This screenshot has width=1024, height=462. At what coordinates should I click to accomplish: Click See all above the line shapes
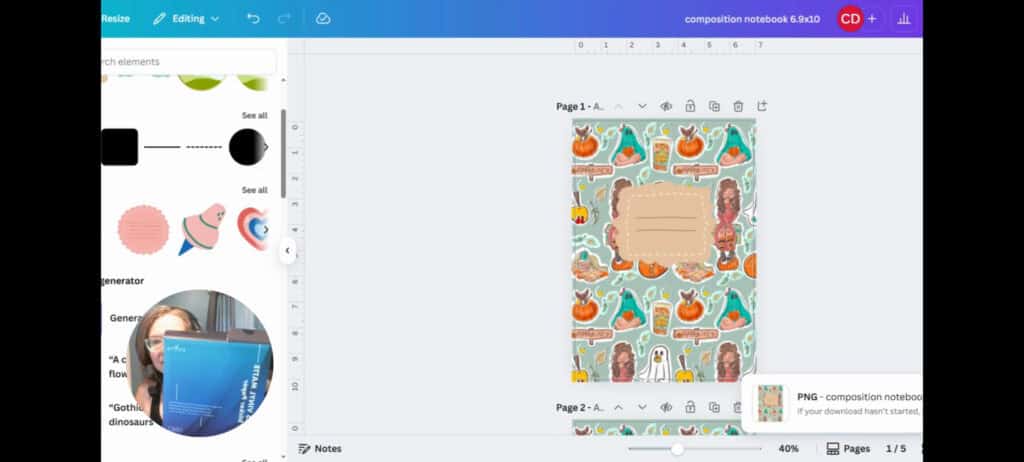tap(254, 115)
